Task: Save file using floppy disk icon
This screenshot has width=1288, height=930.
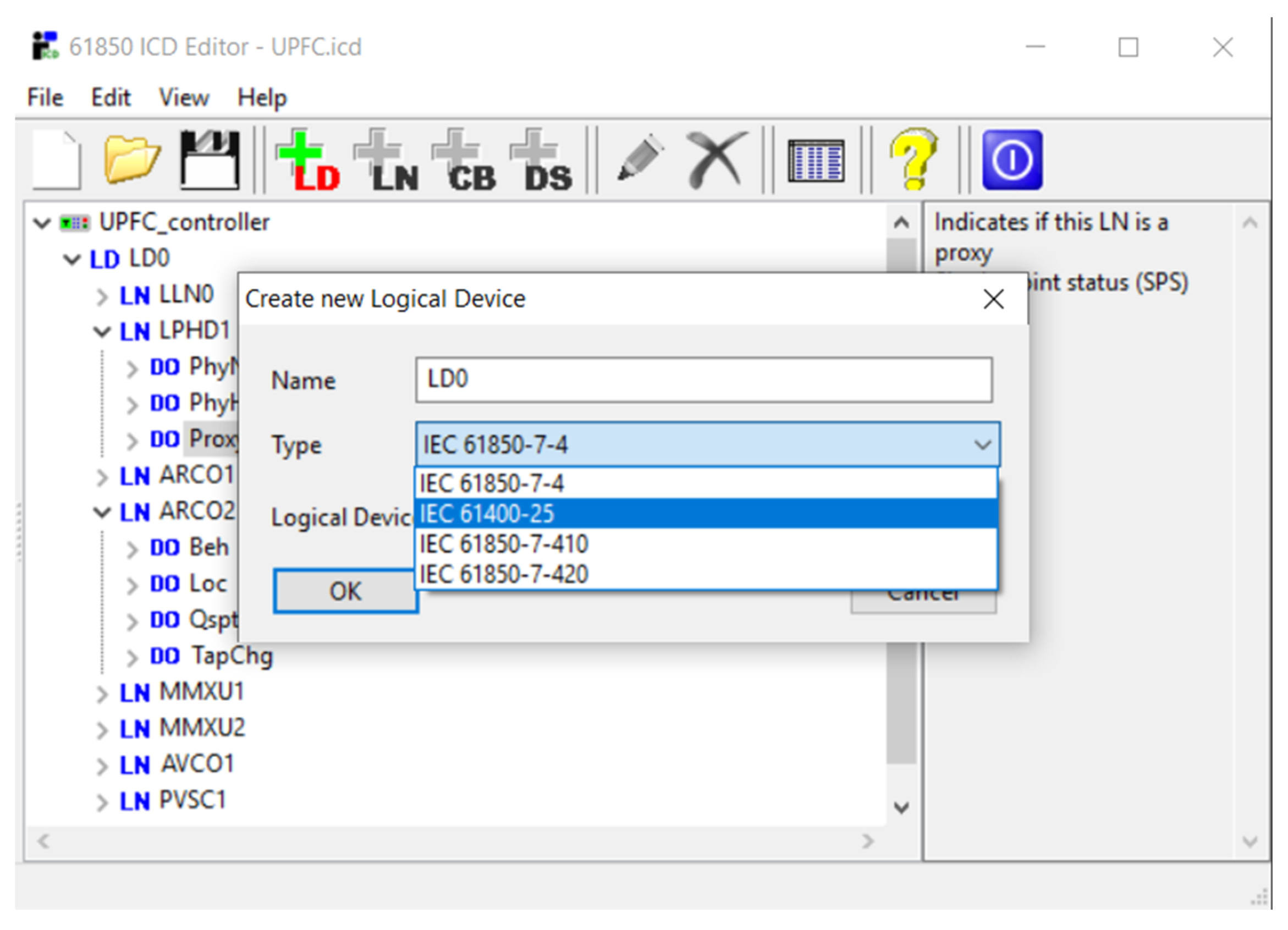Action: [210, 160]
